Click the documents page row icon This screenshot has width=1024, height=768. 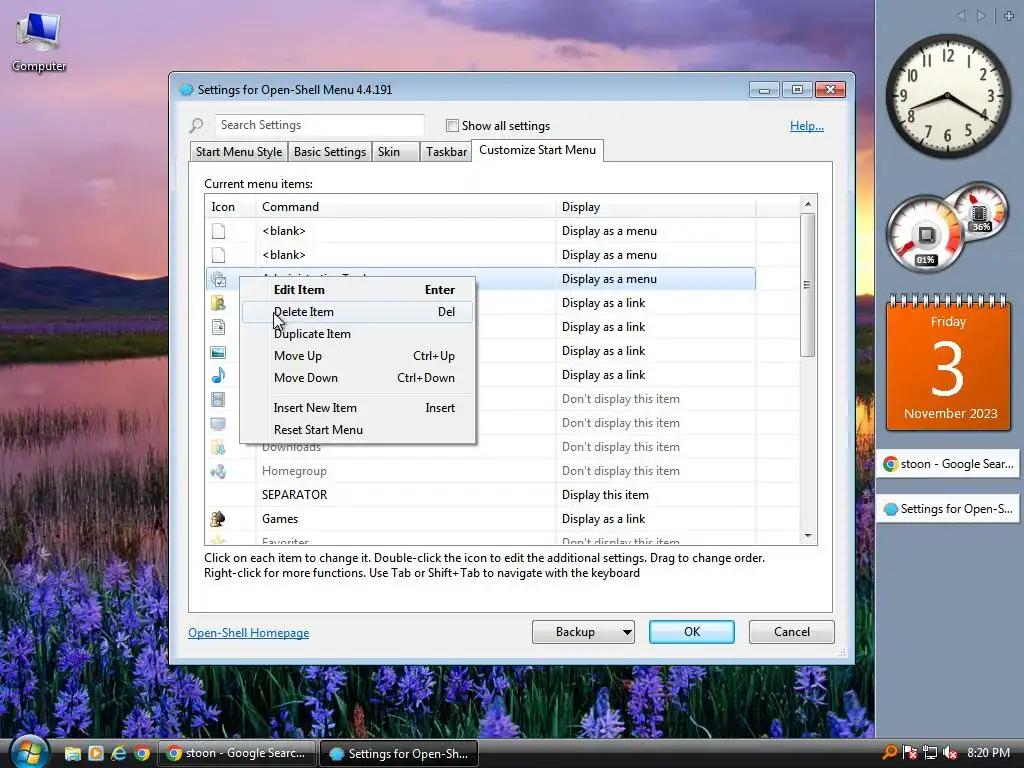(x=219, y=327)
